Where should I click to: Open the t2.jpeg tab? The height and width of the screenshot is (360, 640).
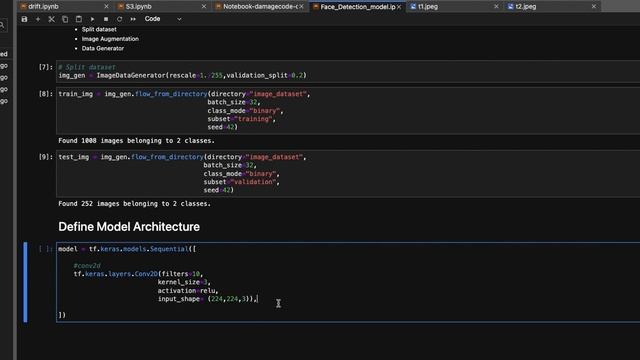pyautogui.click(x=526, y=7)
